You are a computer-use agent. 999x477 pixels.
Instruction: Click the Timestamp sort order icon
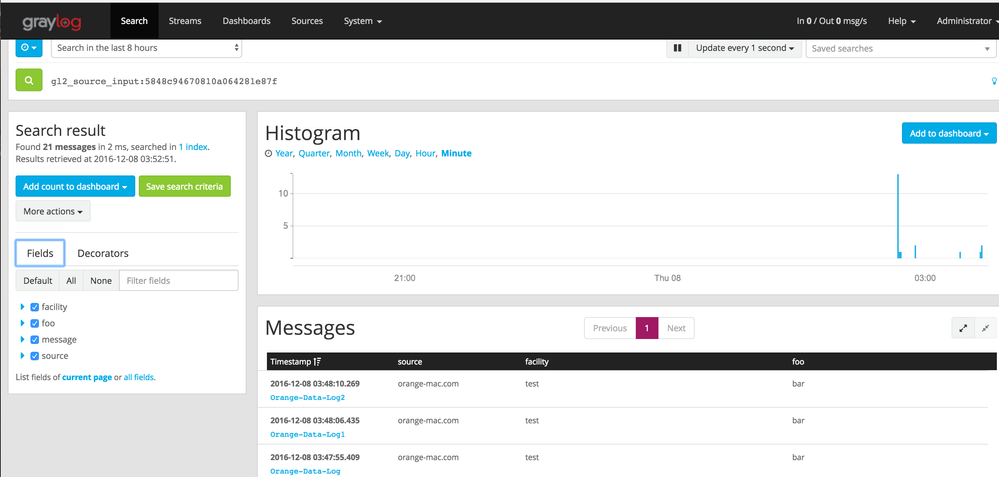tap(317, 362)
